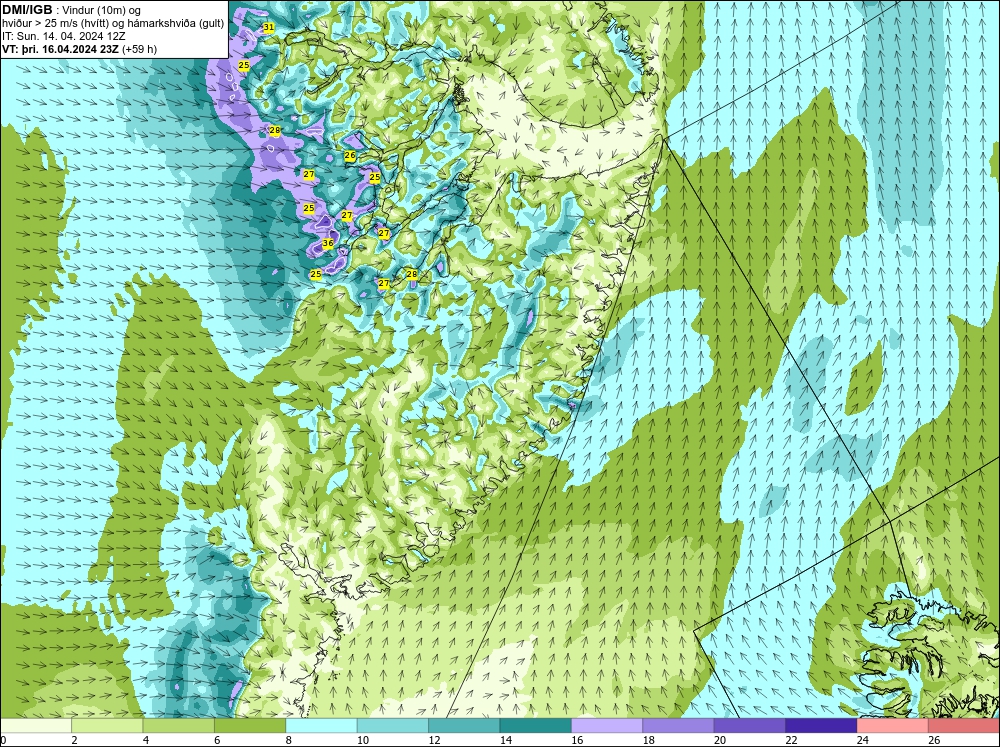Screen dimensions: 1000x747
Task: Click the 12–14 m/s teal legend swatch
Action: (x=464, y=725)
